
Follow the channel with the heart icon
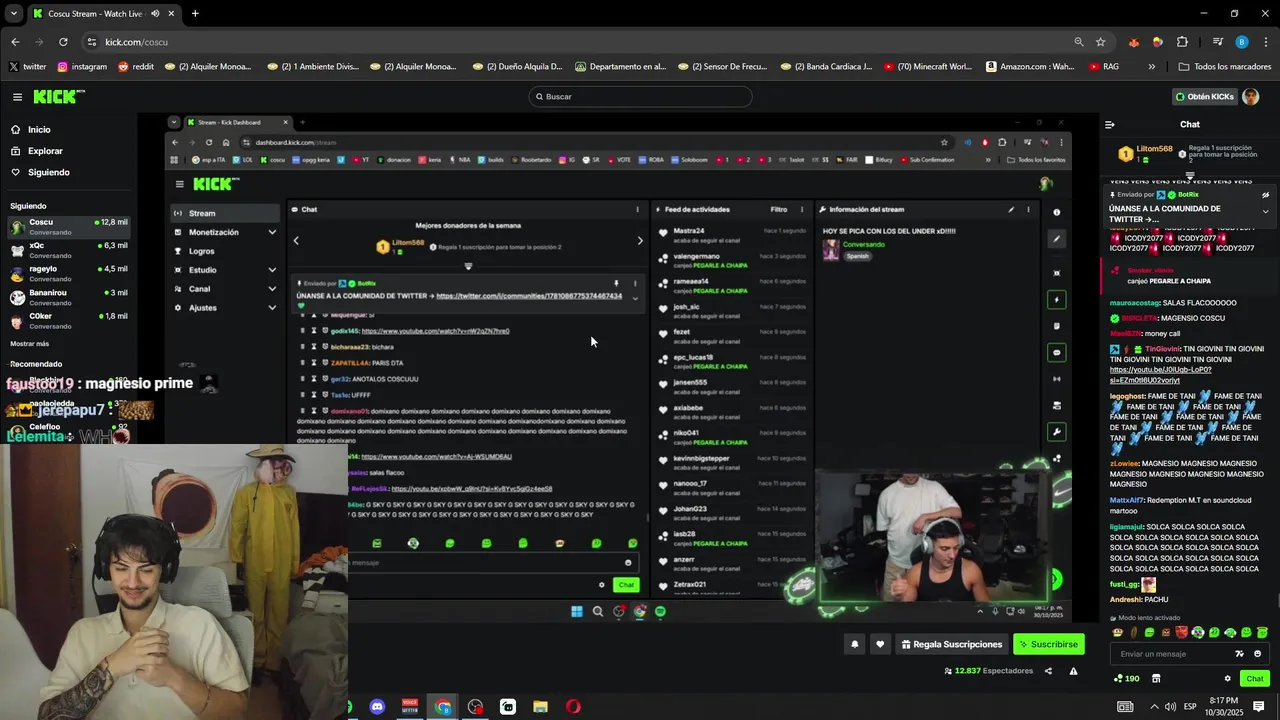click(x=880, y=645)
